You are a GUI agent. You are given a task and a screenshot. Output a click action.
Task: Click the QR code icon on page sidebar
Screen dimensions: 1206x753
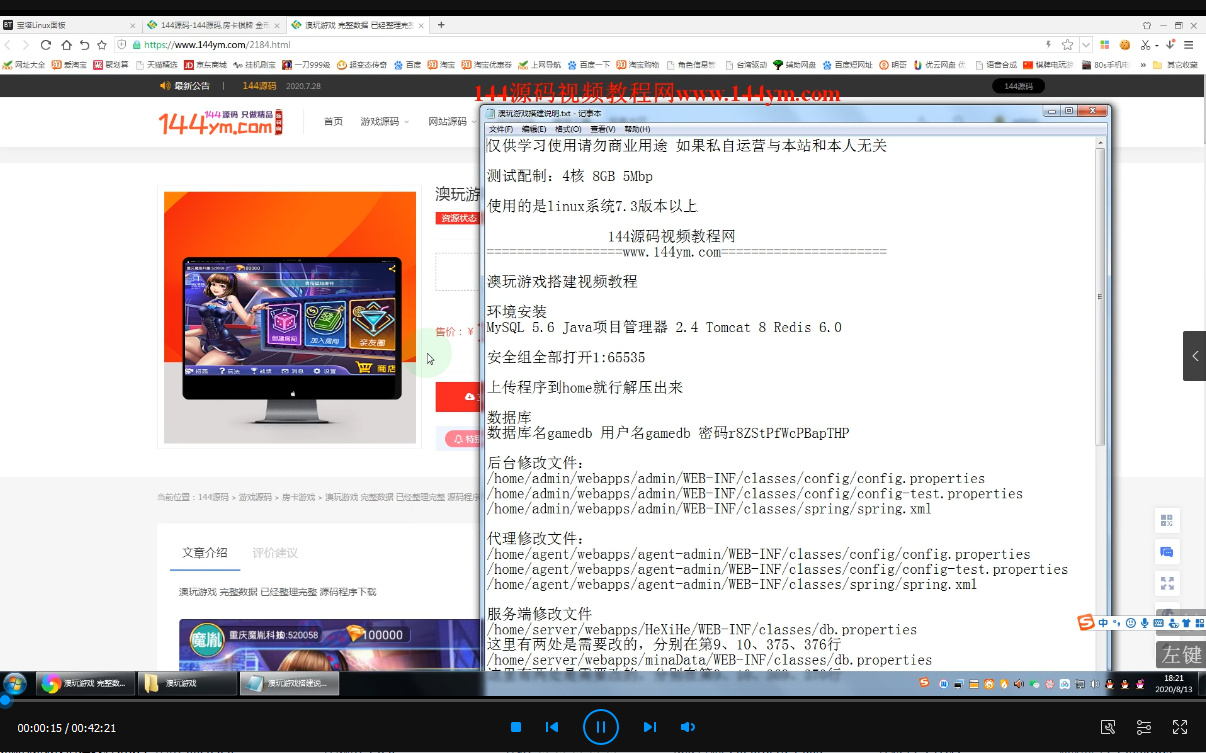[1166, 521]
